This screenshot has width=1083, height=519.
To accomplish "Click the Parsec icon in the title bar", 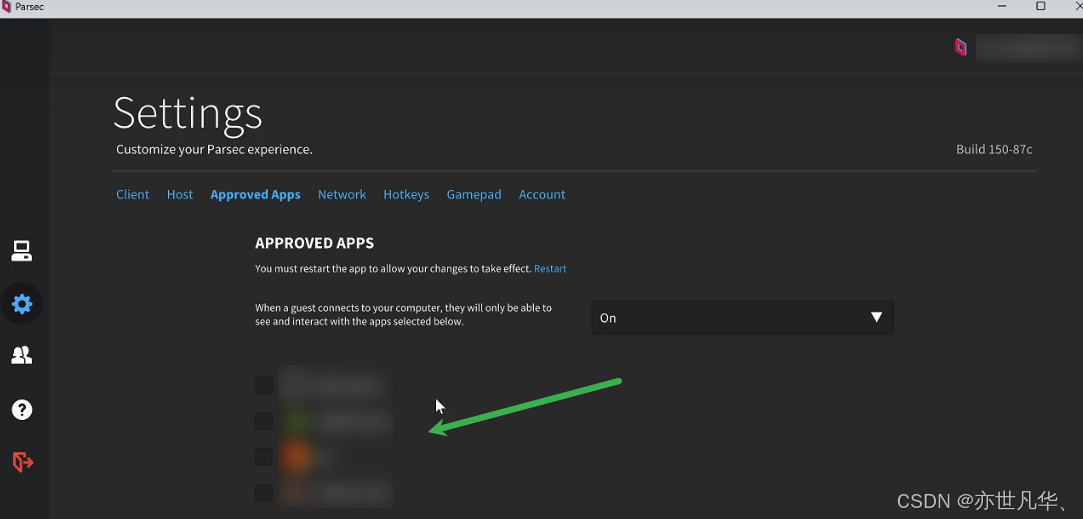I will click(x=6, y=6).
